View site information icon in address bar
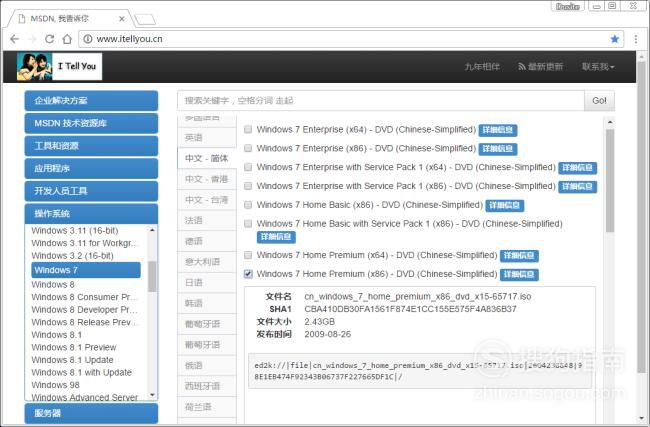The image size is (650, 427). (87, 39)
